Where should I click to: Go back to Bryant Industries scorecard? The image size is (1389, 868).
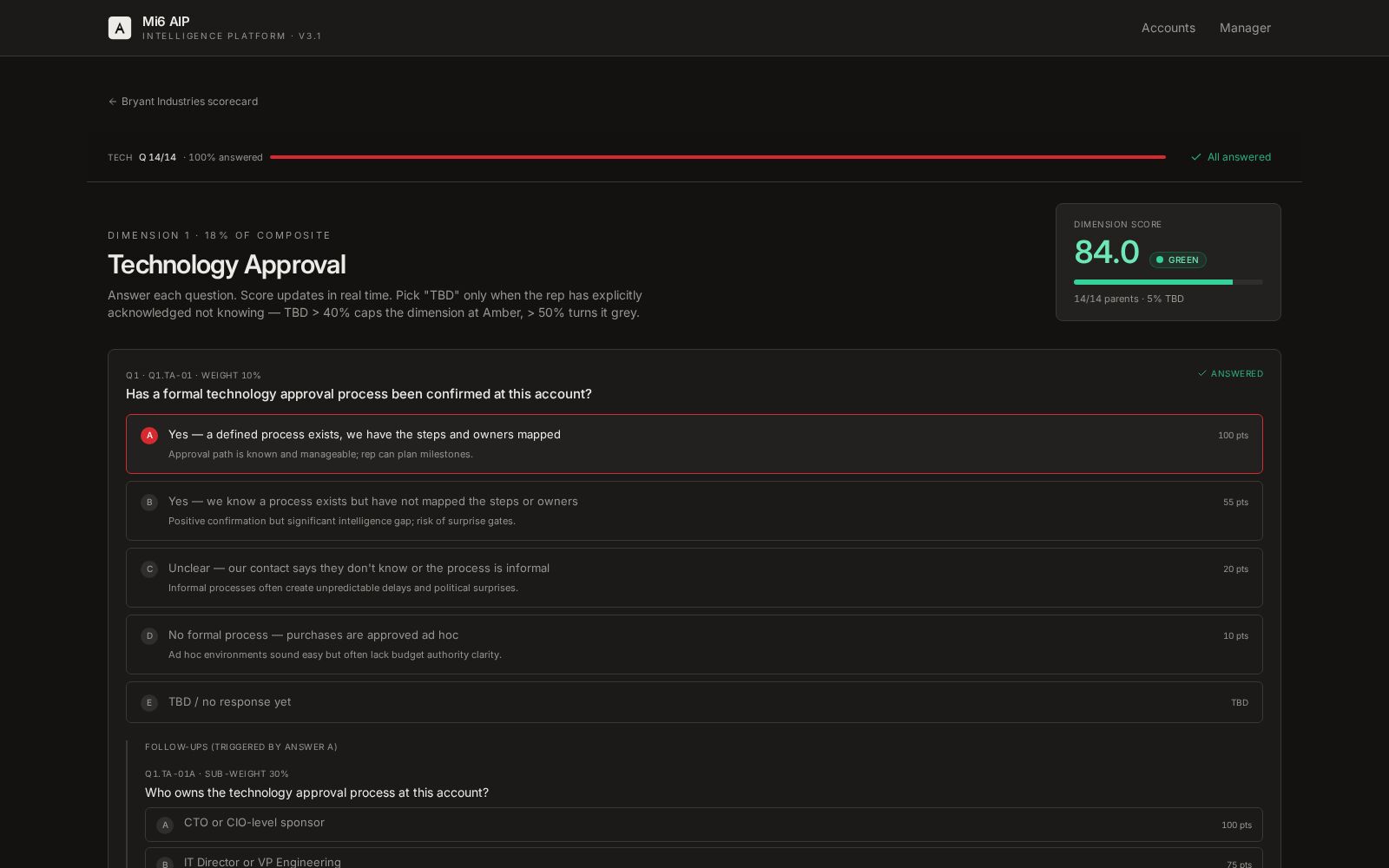pyautogui.click(x=189, y=102)
